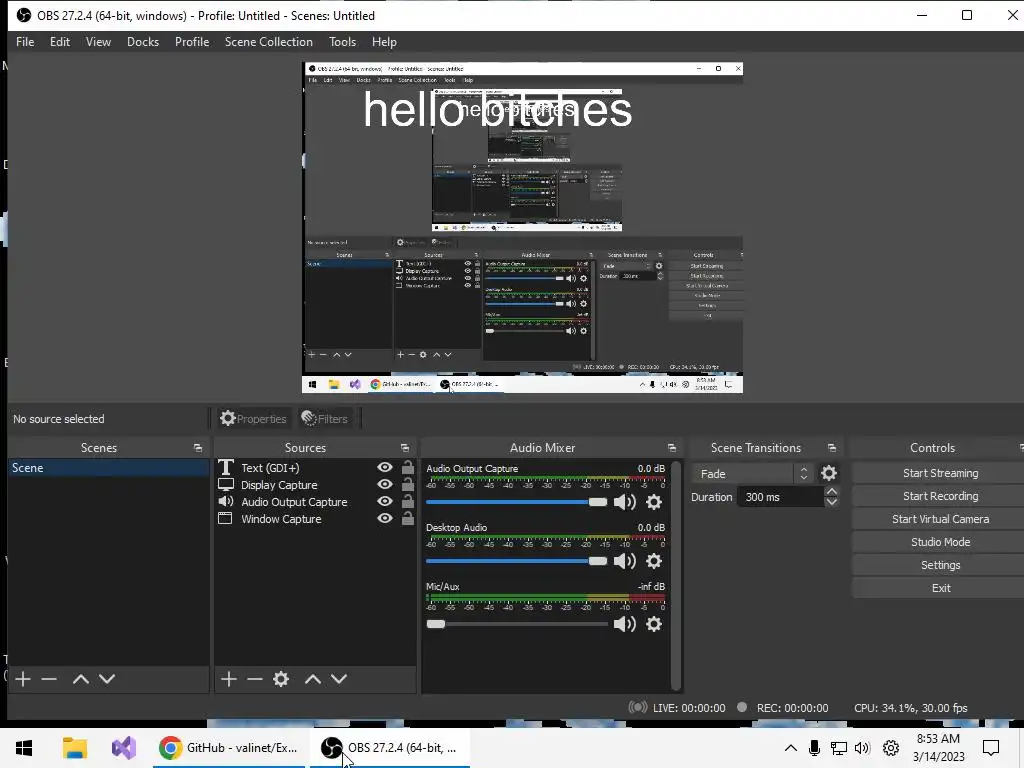Viewport: 1024px width, 768px height.
Task: Mute Mic/Aux speaker icon
Action: click(625, 624)
